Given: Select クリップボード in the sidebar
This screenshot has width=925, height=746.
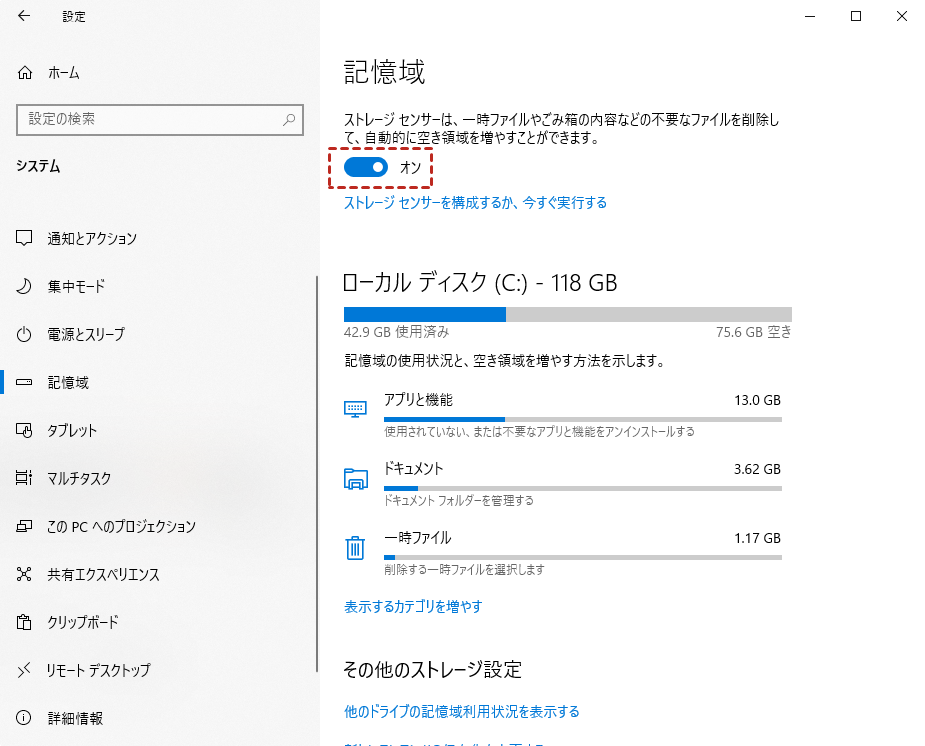Looking at the screenshot, I should tap(83, 622).
